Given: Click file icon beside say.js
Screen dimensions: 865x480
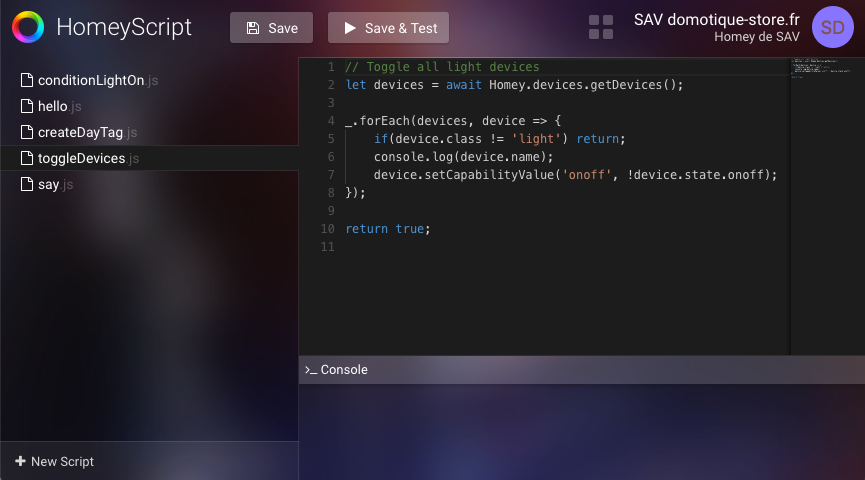Looking at the screenshot, I should tap(26, 184).
